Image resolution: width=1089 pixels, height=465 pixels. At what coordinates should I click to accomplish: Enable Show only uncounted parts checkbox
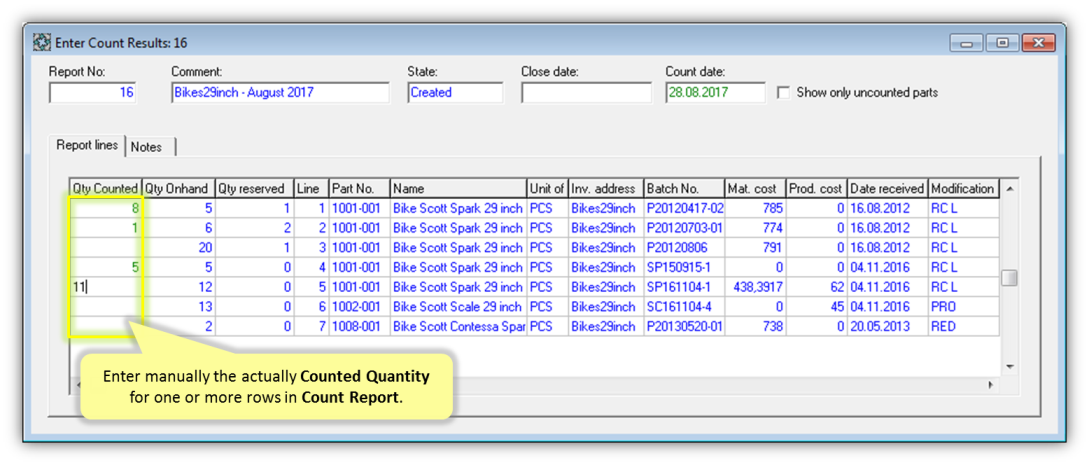(783, 92)
